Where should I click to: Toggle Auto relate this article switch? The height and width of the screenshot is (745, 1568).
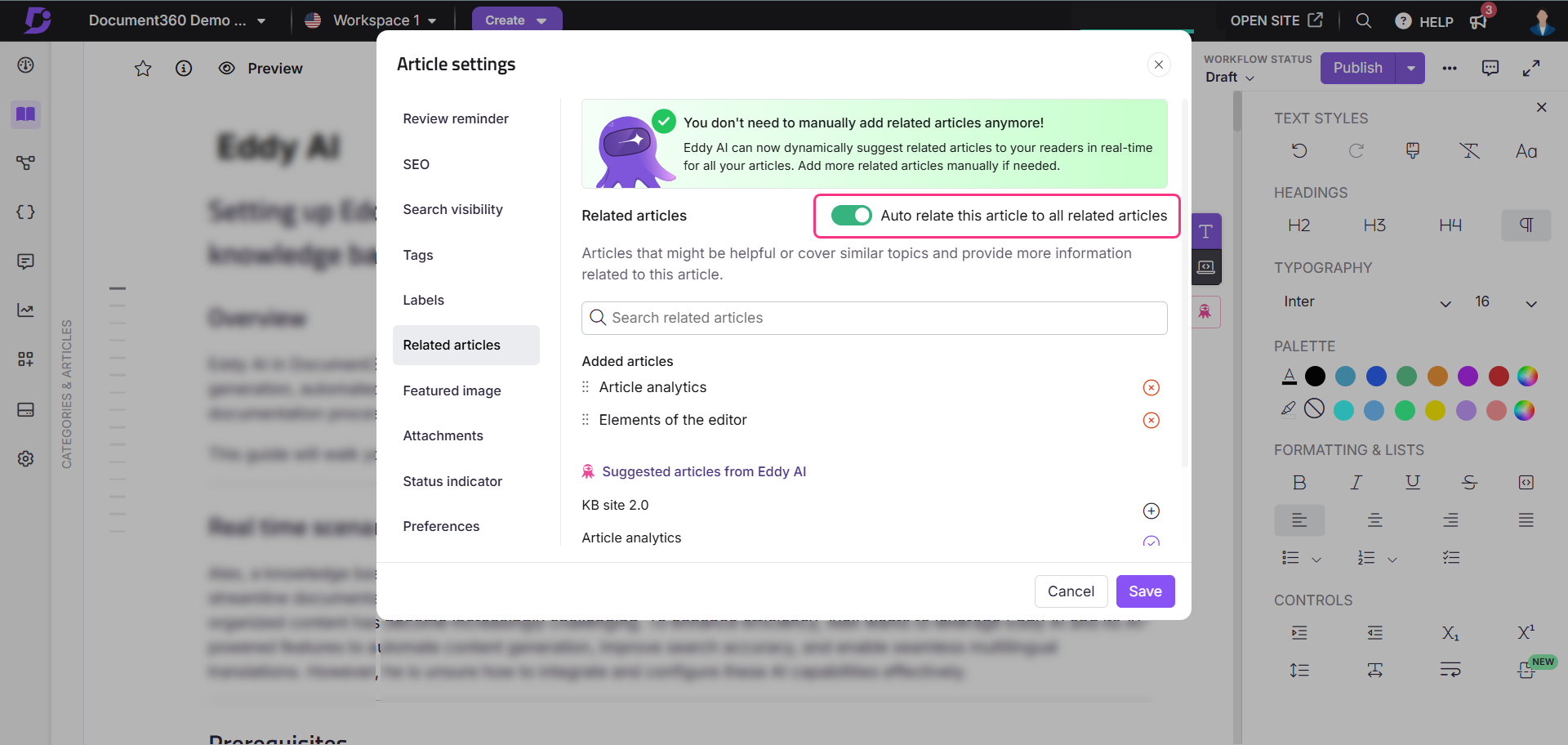pyautogui.click(x=851, y=216)
